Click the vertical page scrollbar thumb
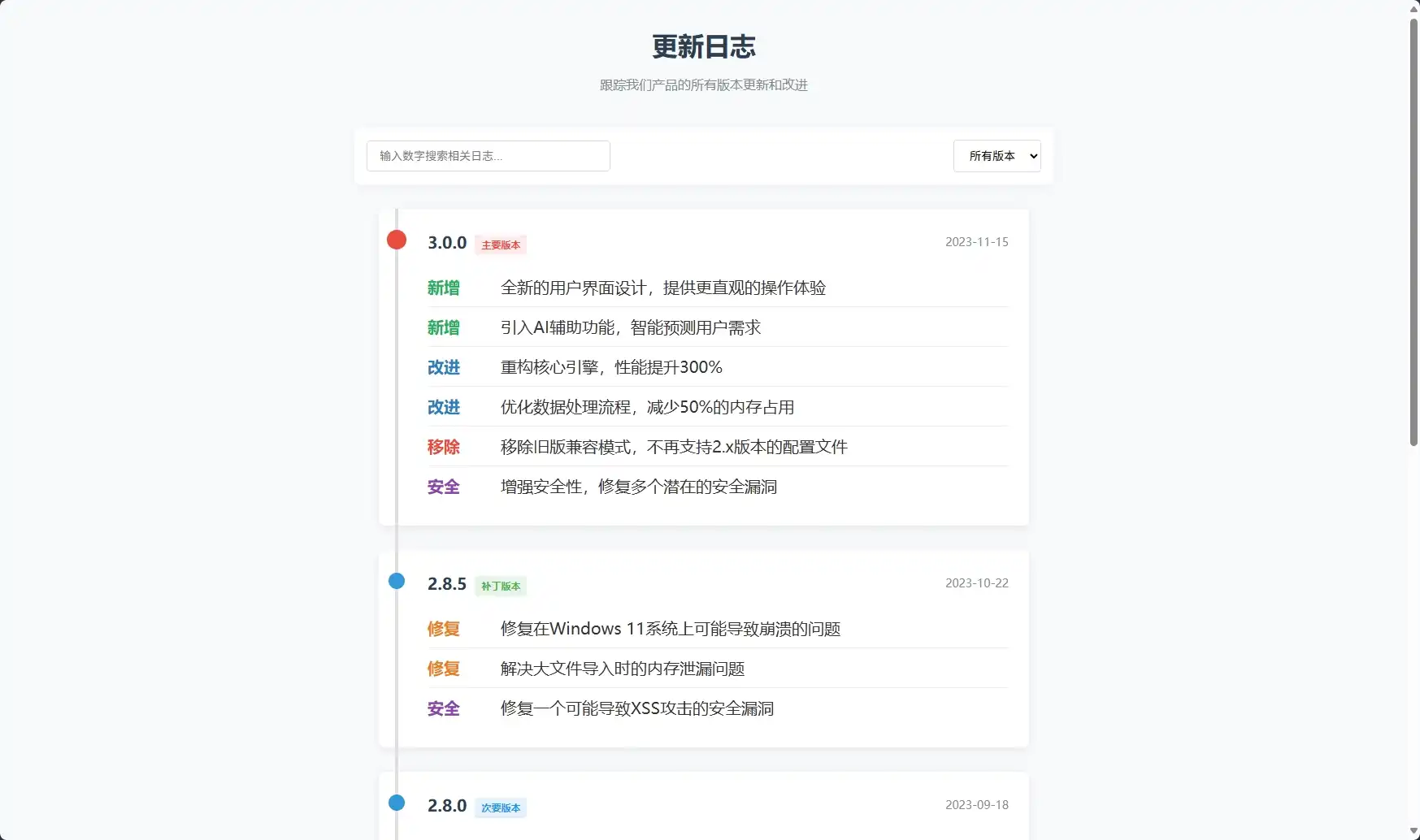This screenshot has width=1420, height=840. point(1413,232)
